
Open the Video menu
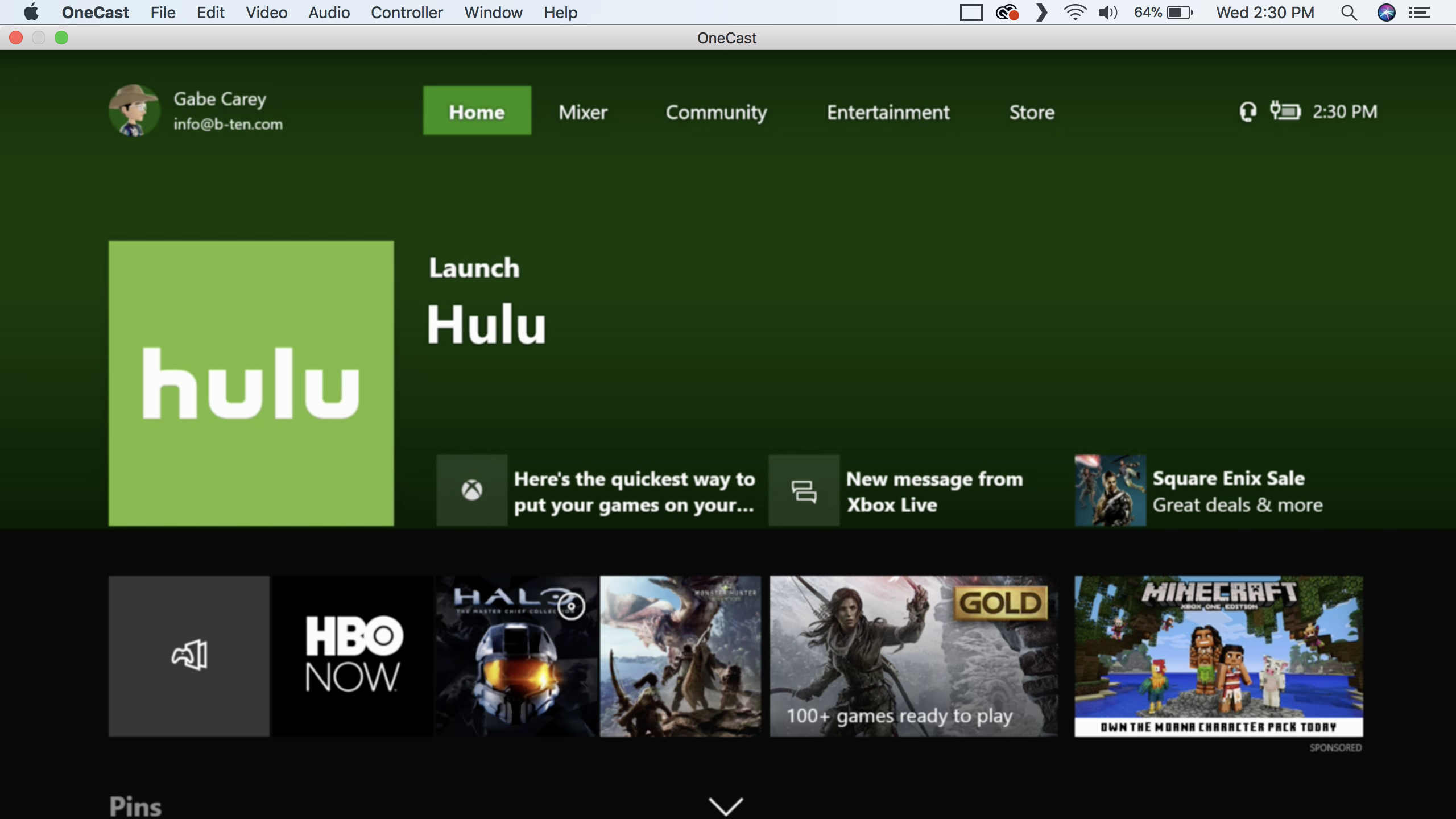coord(266,12)
